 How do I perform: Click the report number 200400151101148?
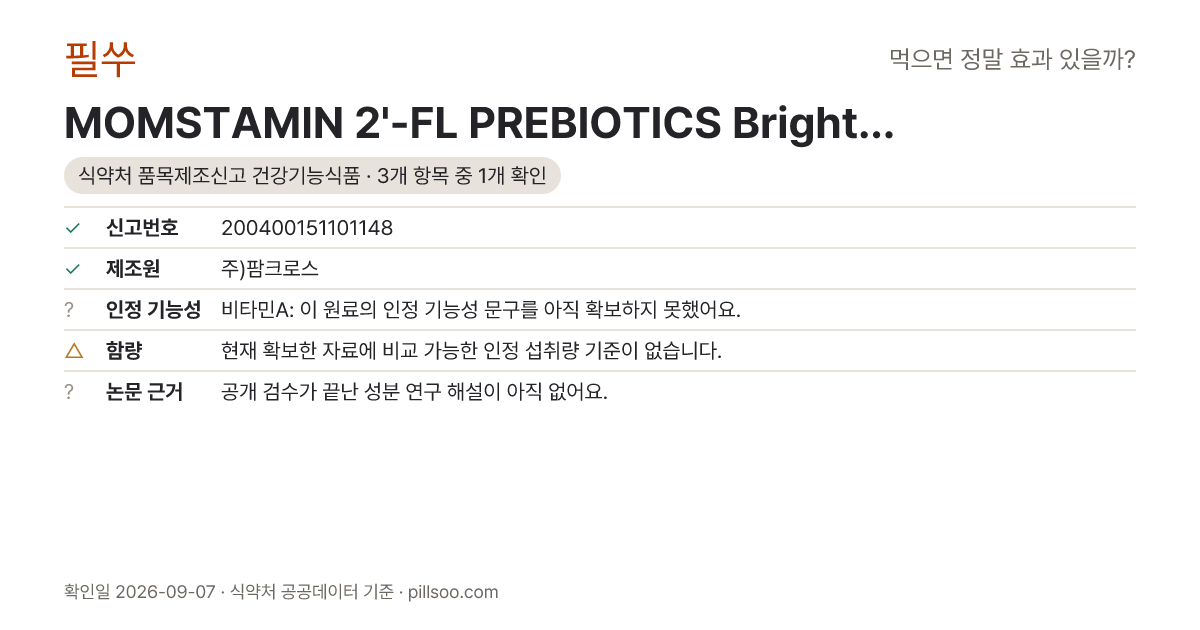pyautogui.click(x=307, y=228)
